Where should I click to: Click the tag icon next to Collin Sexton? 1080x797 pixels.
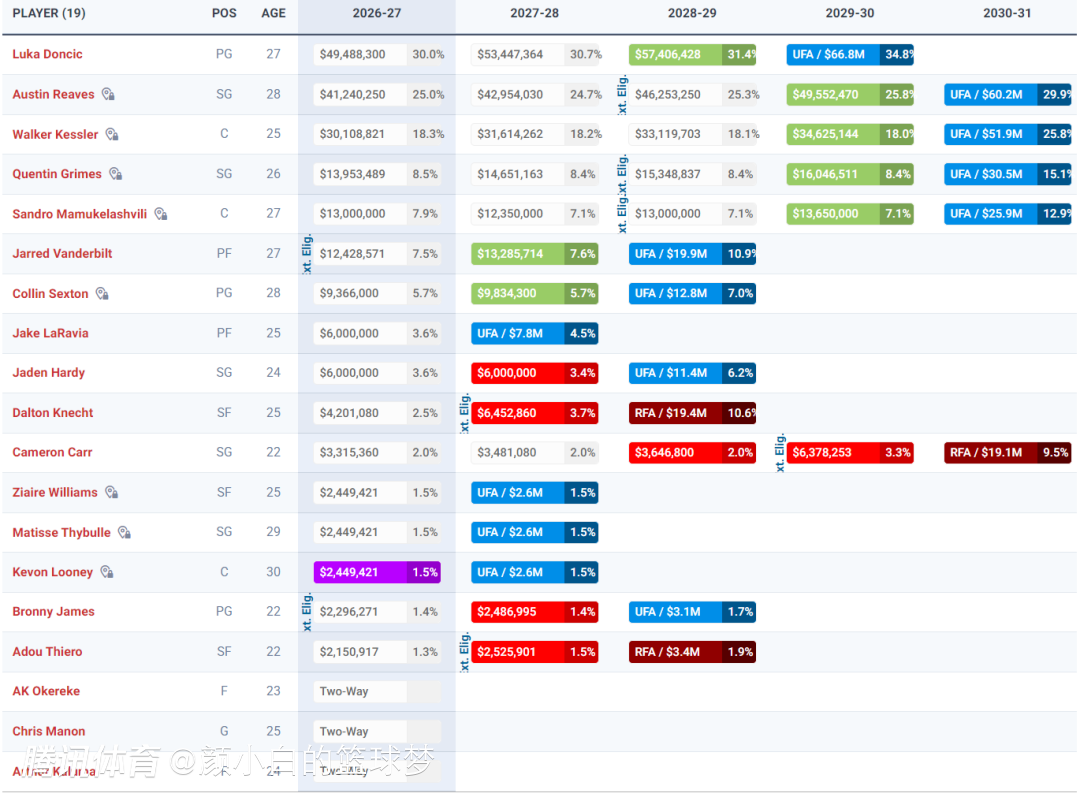(x=103, y=293)
